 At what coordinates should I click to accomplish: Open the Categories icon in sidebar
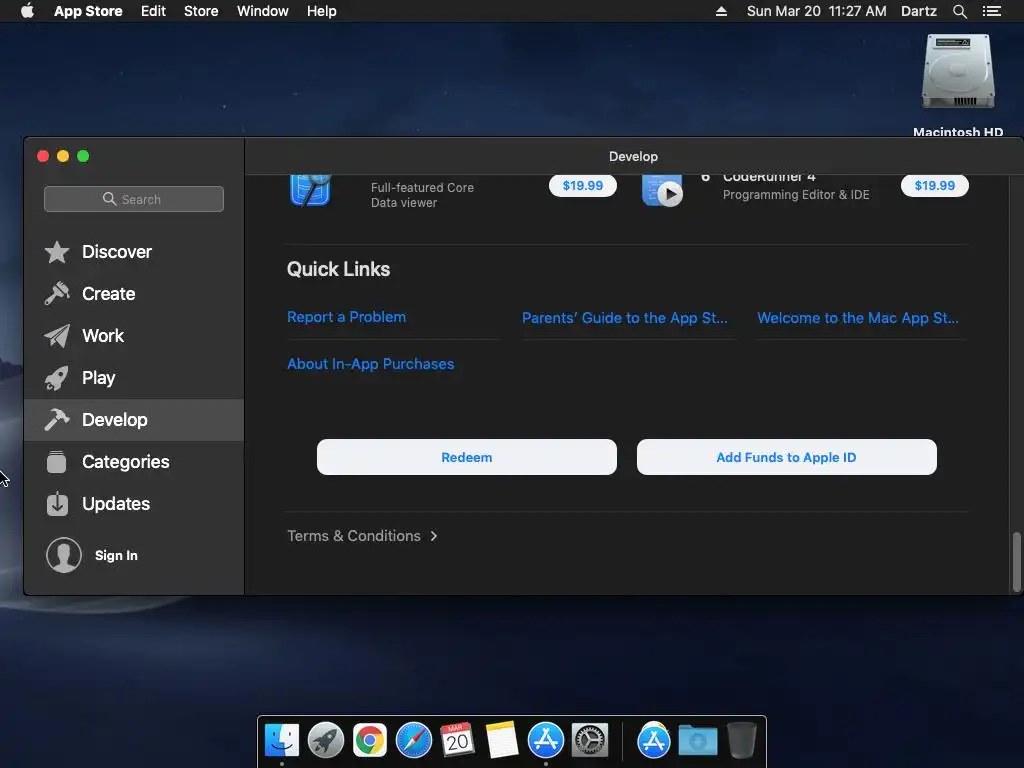click(x=57, y=462)
